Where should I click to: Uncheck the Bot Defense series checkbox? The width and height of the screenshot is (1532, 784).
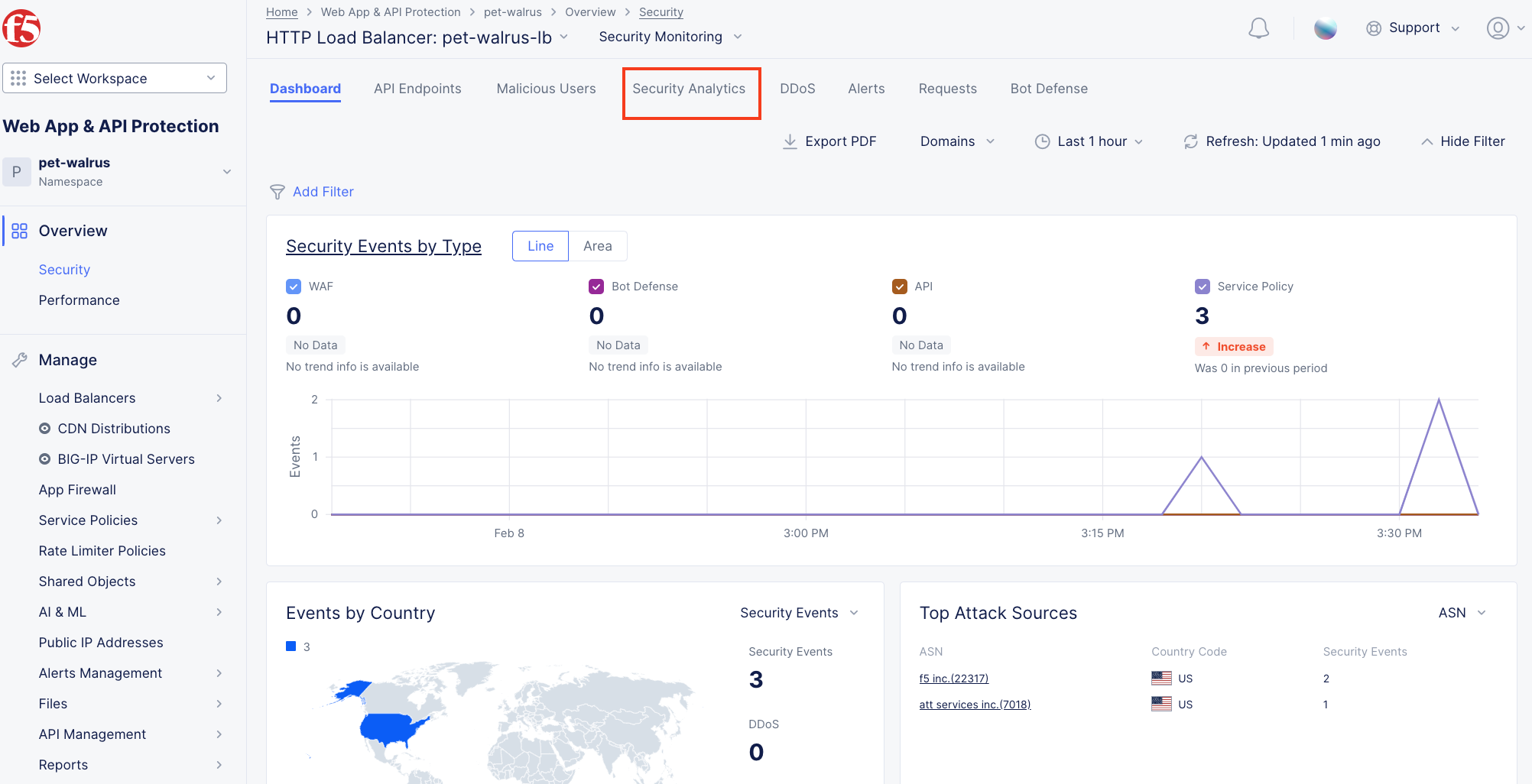click(596, 287)
